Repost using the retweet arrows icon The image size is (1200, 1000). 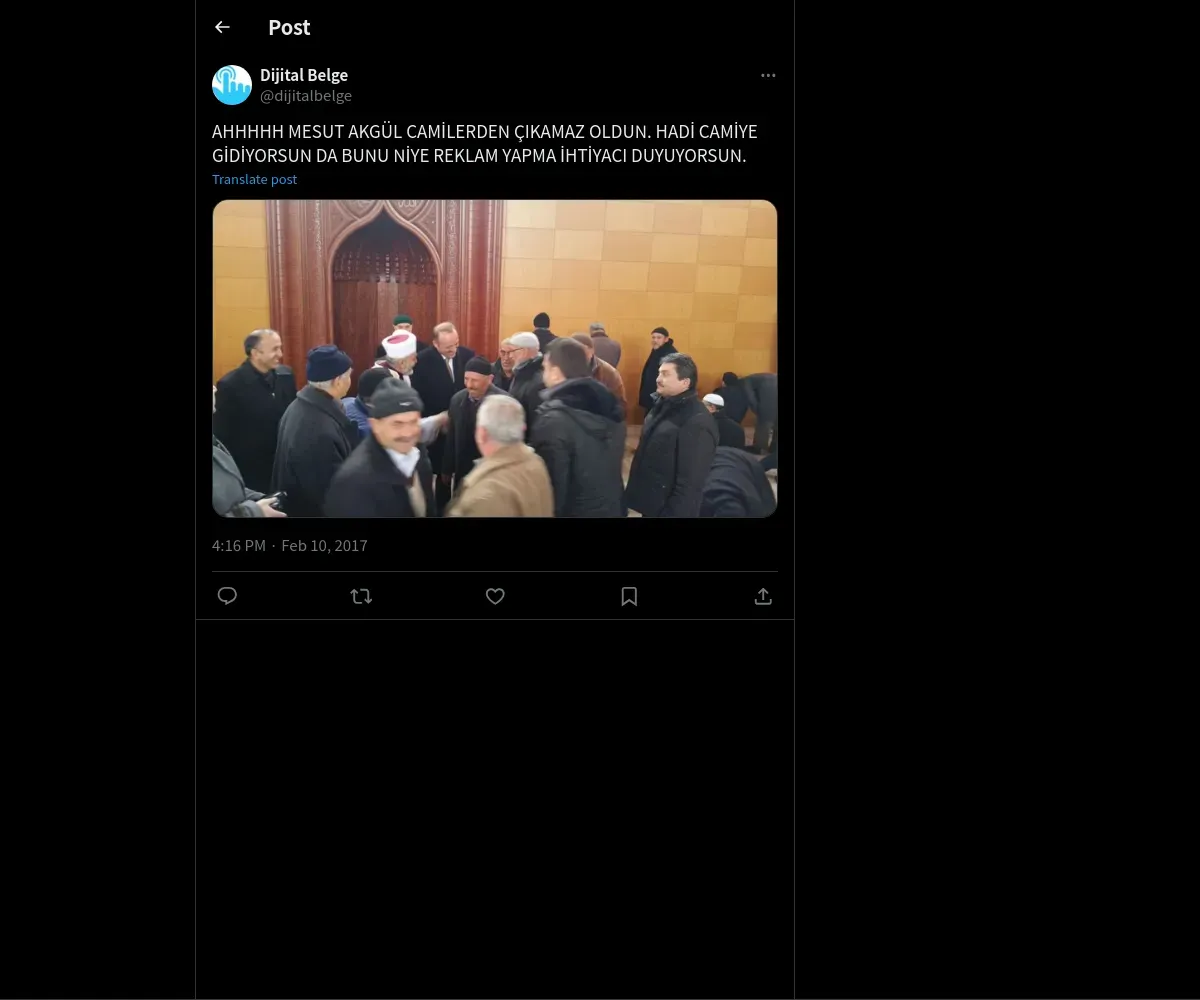pyautogui.click(x=361, y=596)
